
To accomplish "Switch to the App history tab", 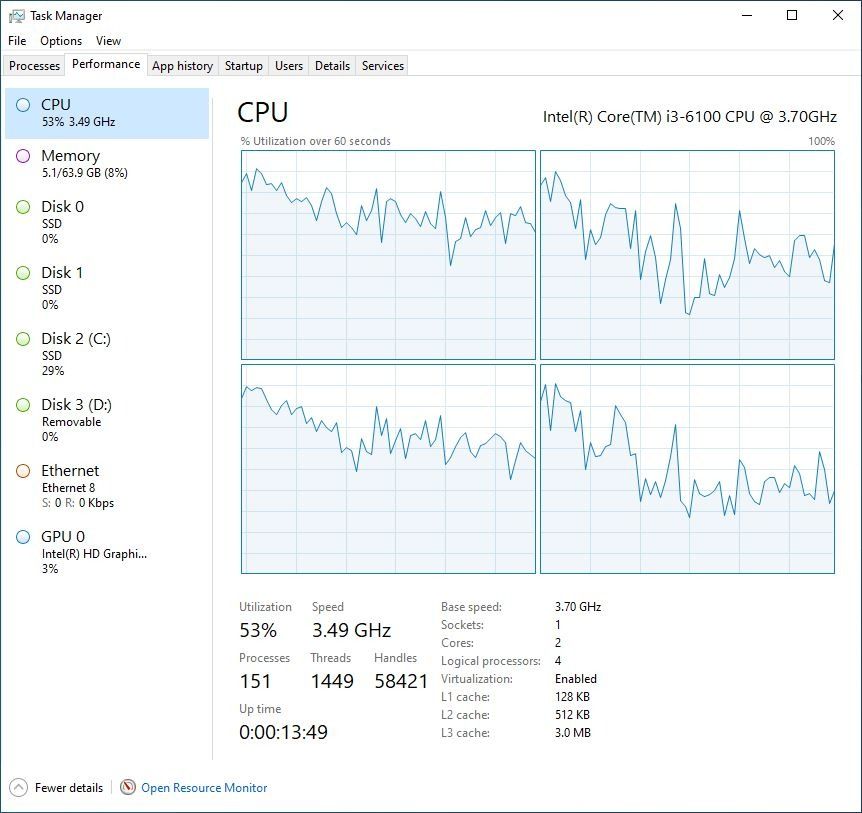I will pos(183,66).
